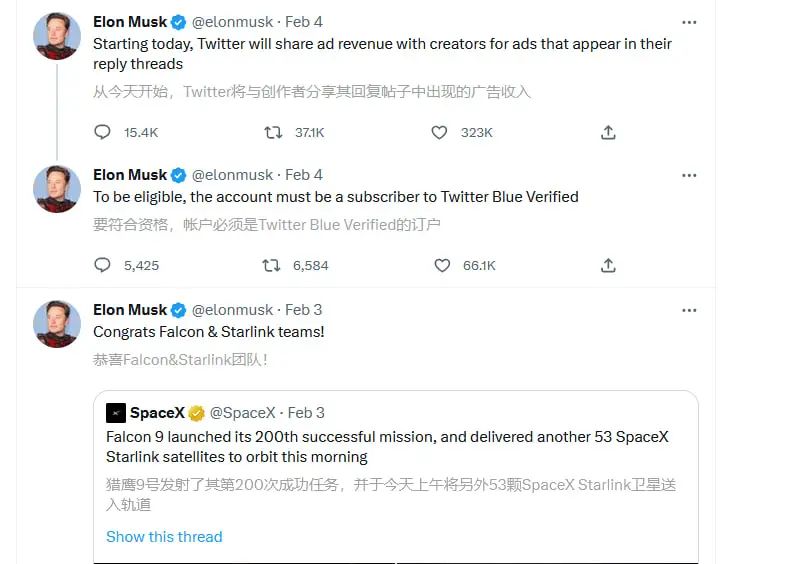Open more options on ad revenue tweet

pyautogui.click(x=689, y=22)
